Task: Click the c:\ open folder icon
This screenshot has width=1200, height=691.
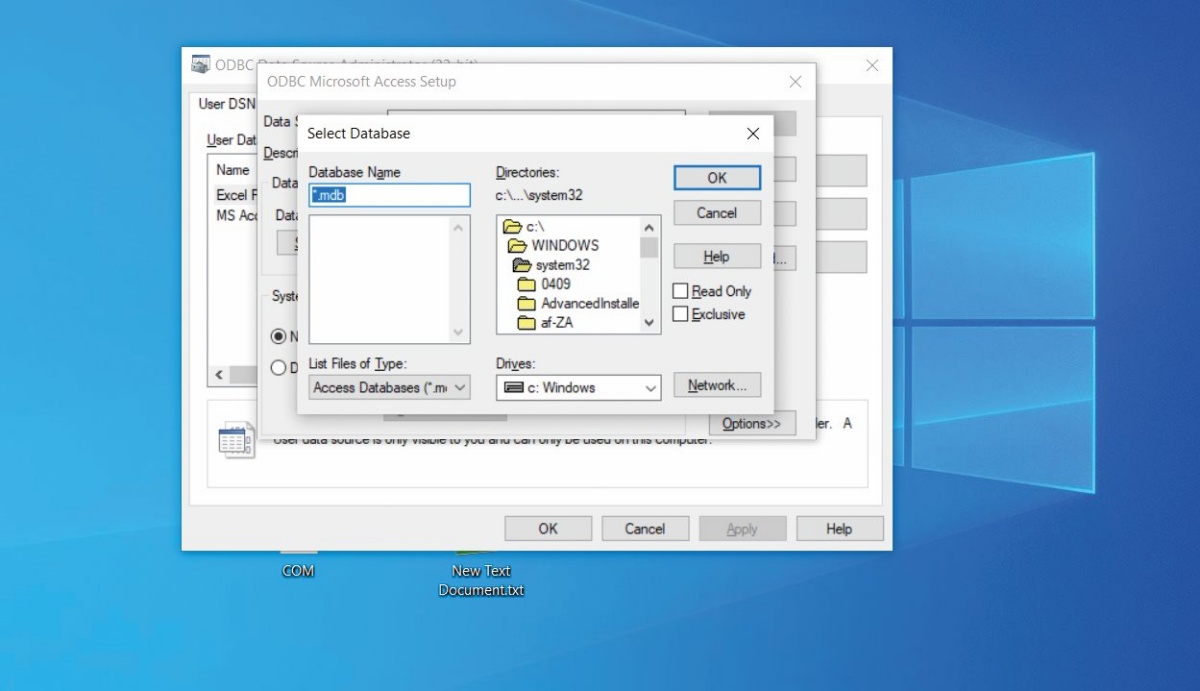Action: (x=512, y=227)
